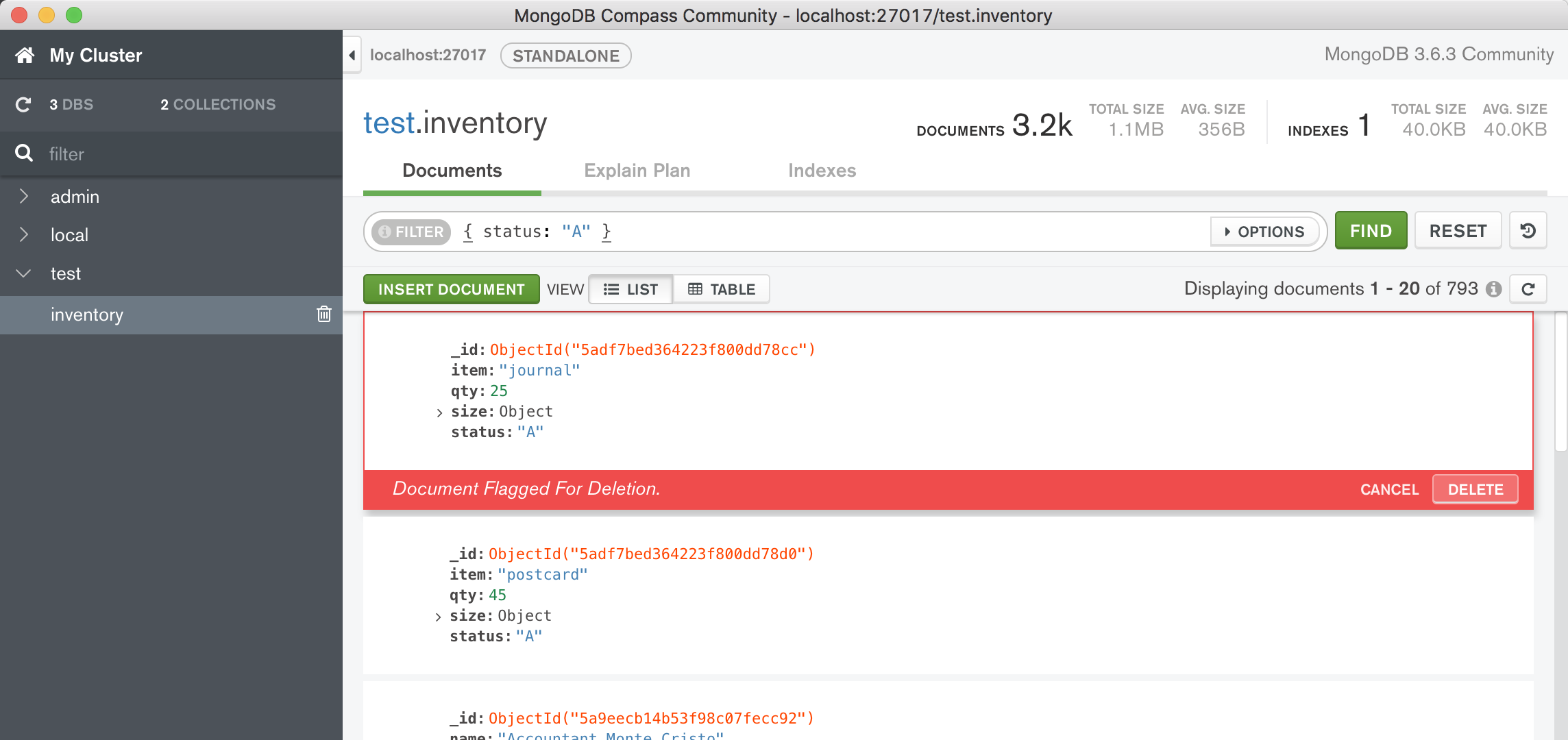Switch document view to TABLE
This screenshot has width=1568, height=740.
[721, 288]
